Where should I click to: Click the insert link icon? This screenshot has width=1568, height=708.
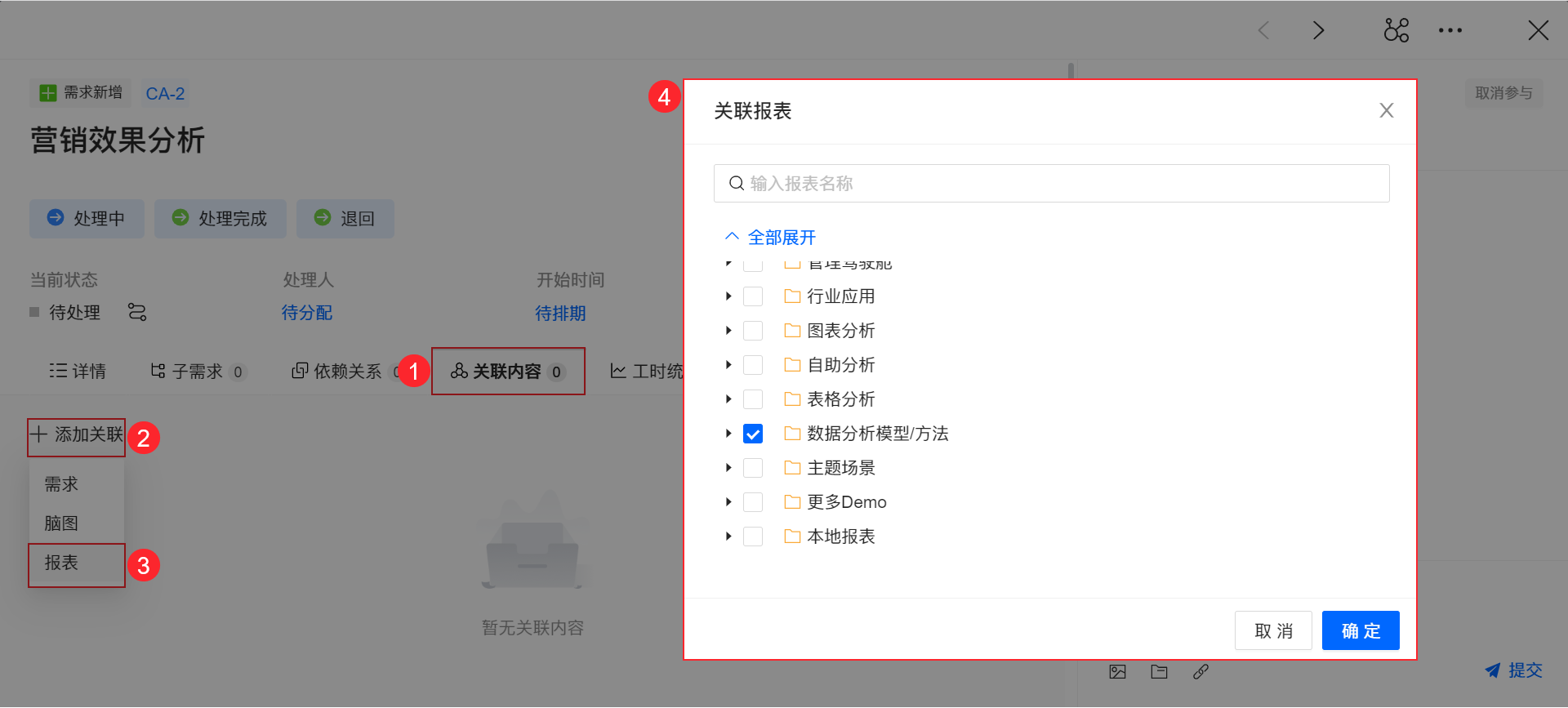[1200, 672]
